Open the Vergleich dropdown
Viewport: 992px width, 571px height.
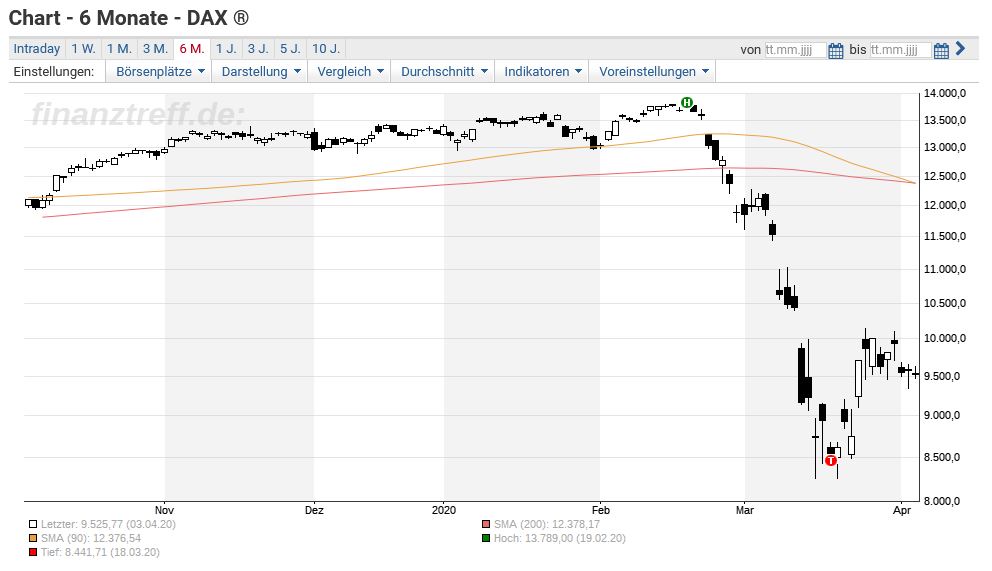point(350,71)
